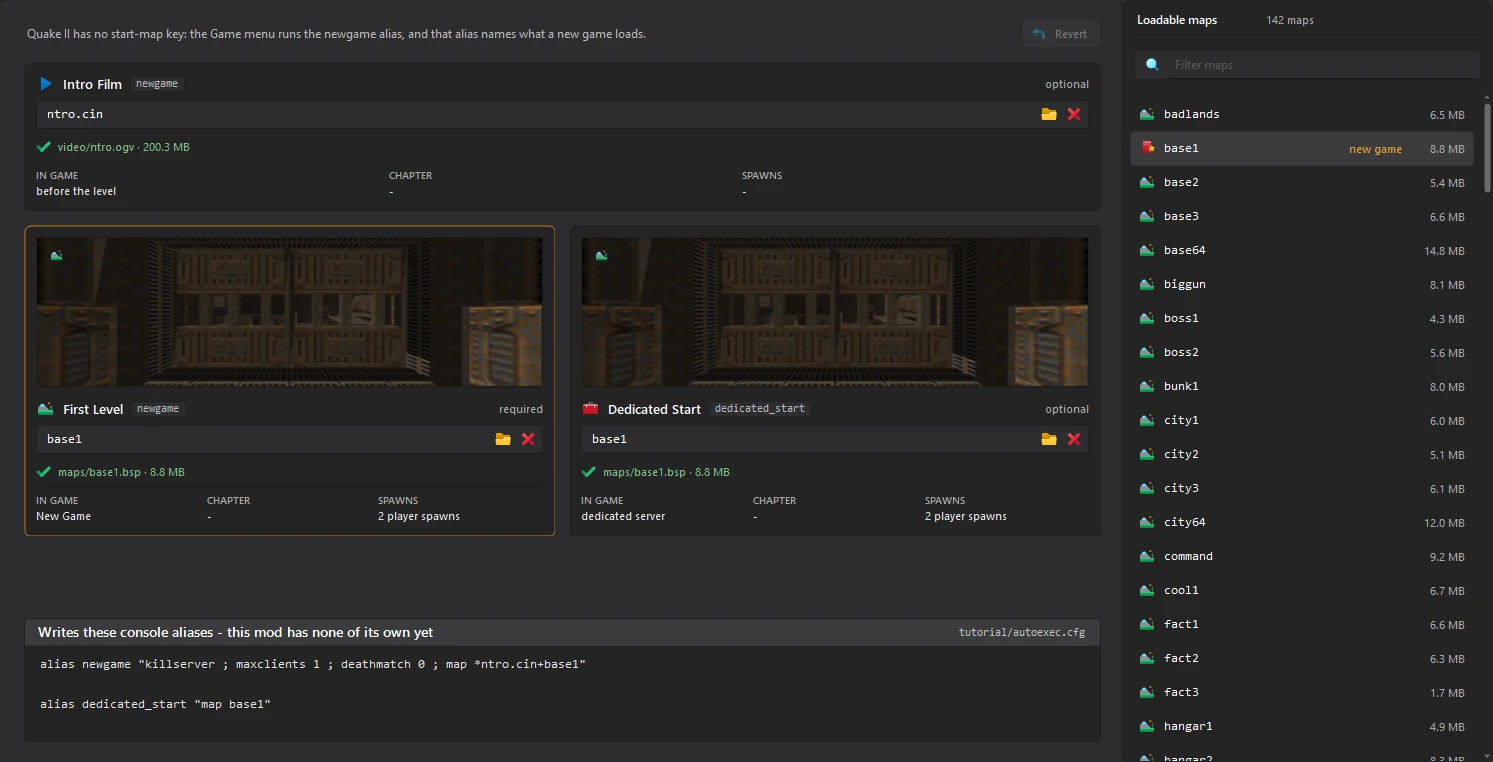Select the city2 map row

1302,454
